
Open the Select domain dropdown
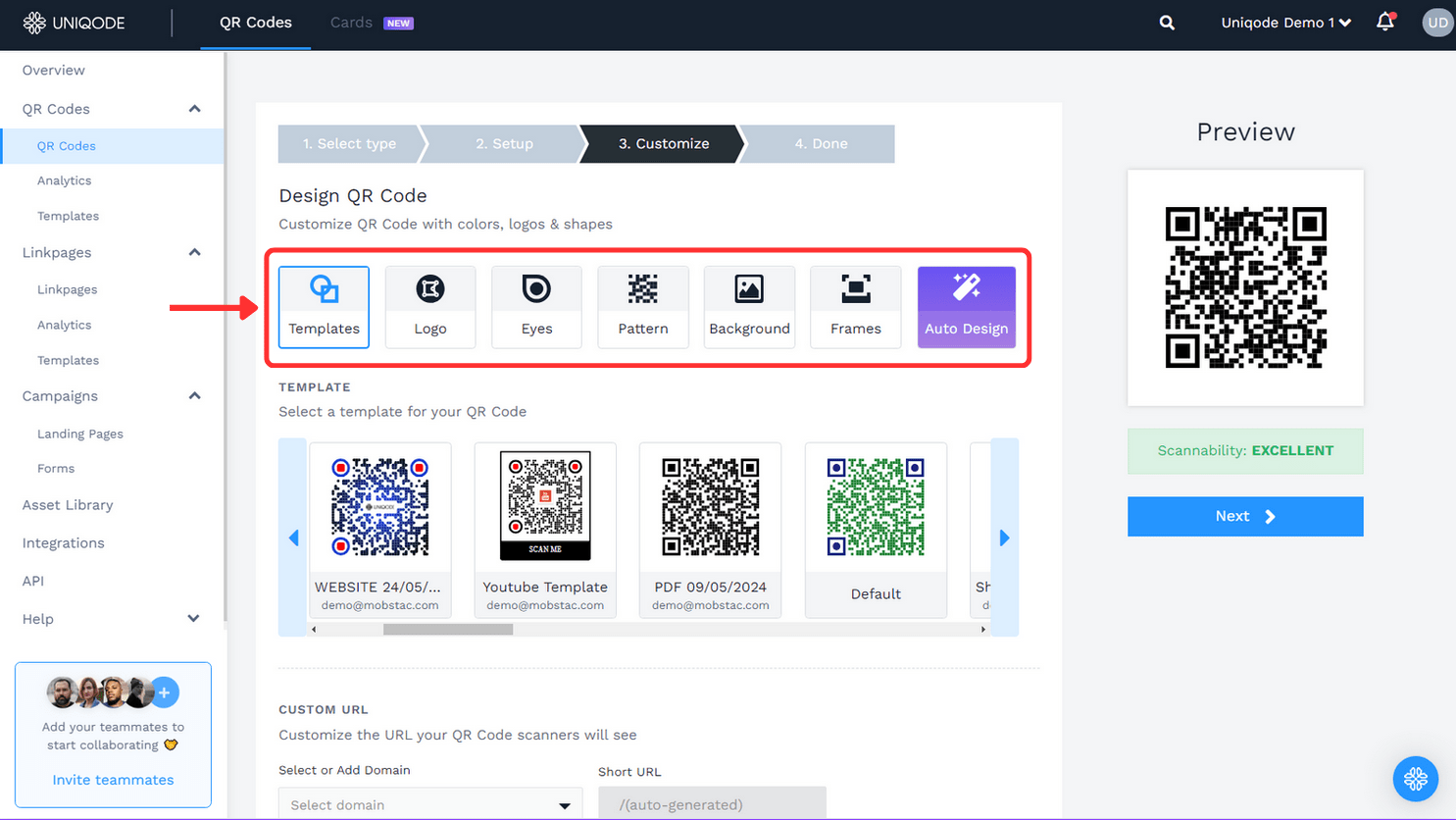(x=429, y=803)
